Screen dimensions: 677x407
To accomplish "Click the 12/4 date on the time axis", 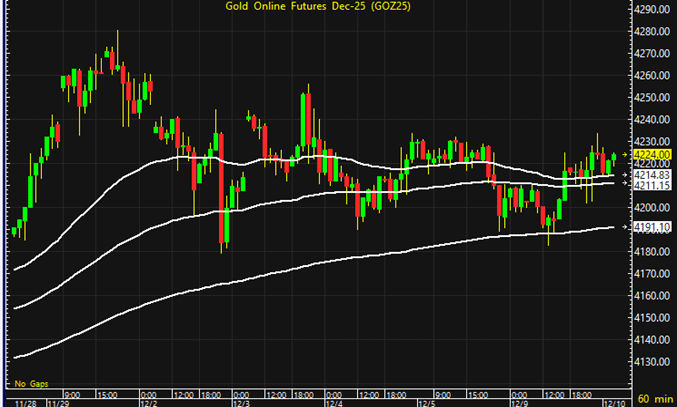I will 335,402.
